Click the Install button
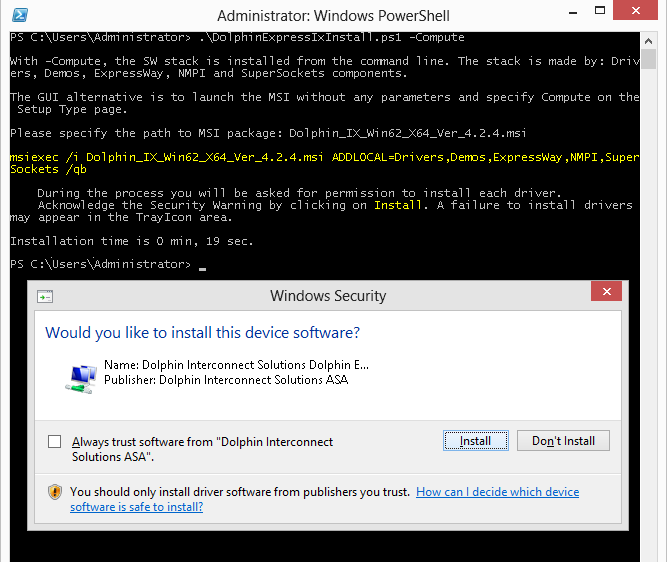 [476, 441]
